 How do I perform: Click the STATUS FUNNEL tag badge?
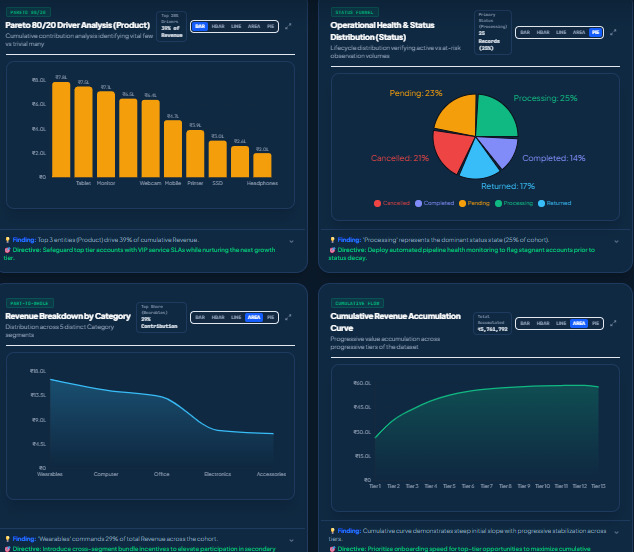click(x=355, y=12)
